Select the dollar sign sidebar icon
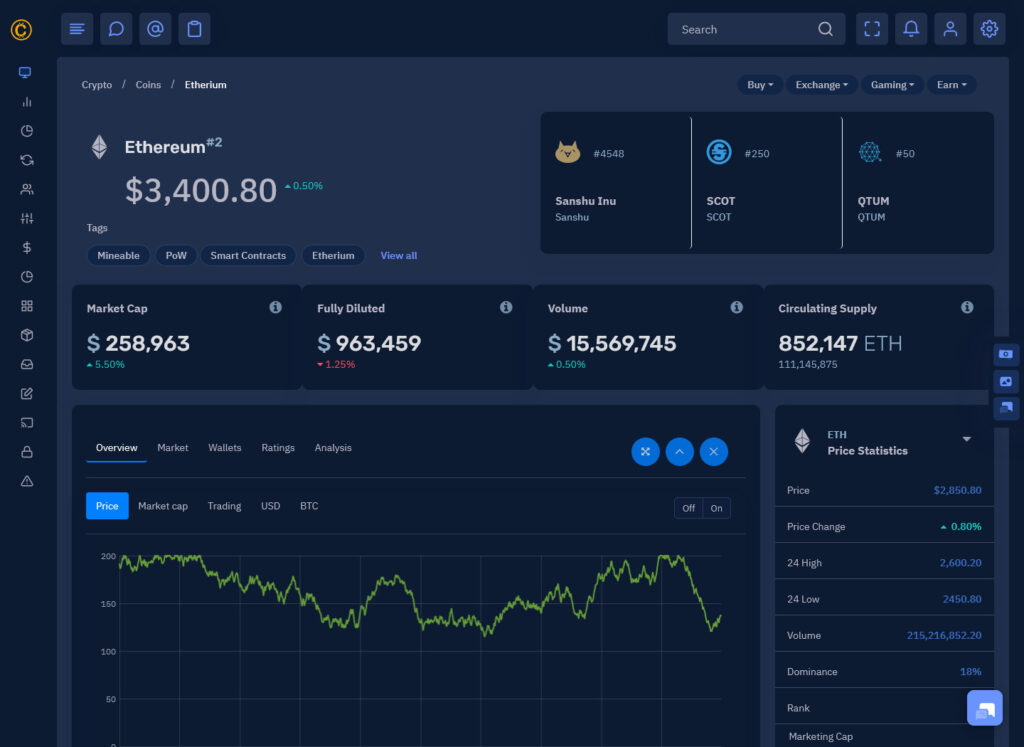Image resolution: width=1024 pixels, height=747 pixels. point(27,247)
